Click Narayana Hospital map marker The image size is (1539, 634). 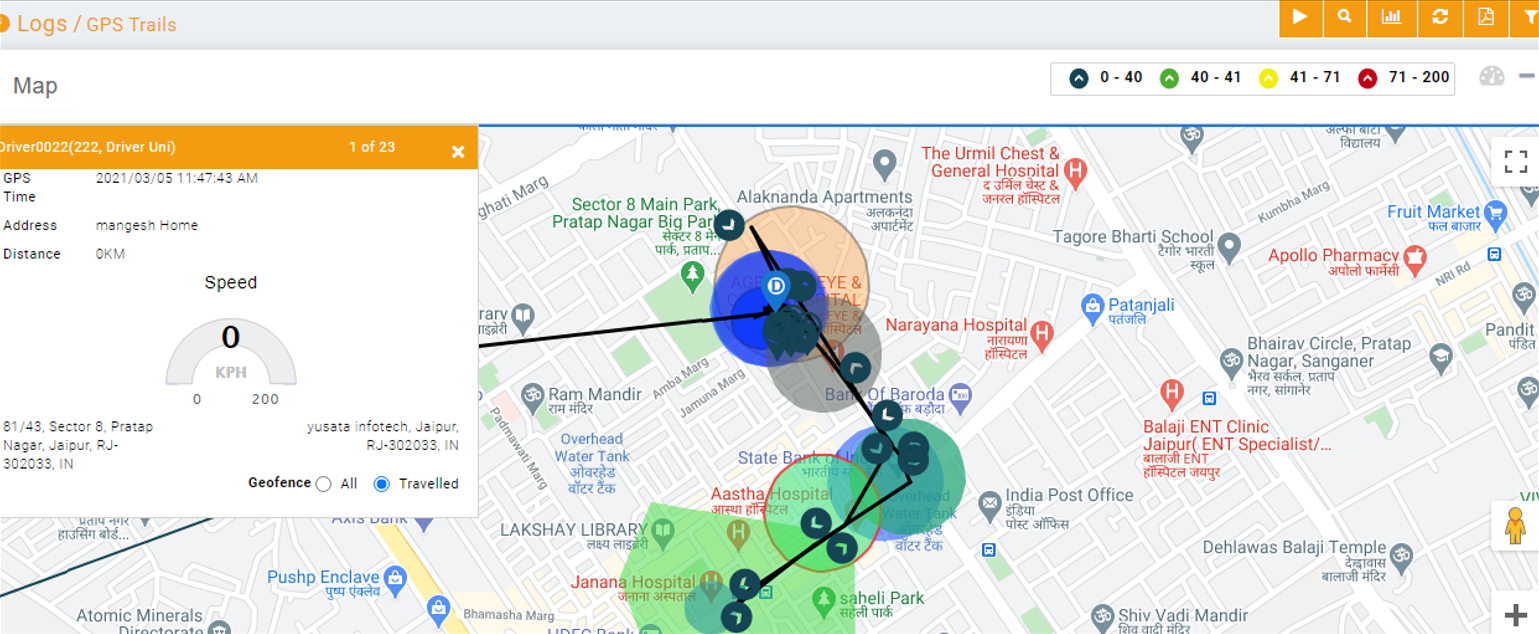(x=1042, y=335)
